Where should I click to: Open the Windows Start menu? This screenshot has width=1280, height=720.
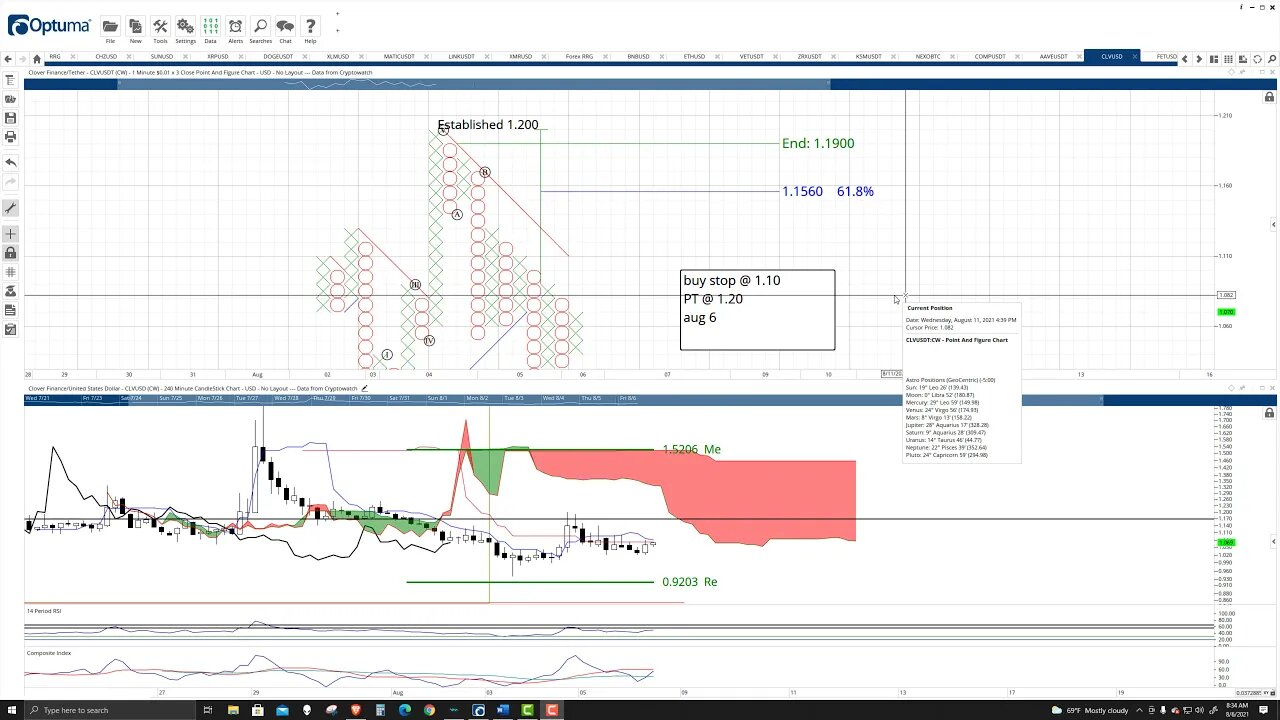click(x=12, y=710)
